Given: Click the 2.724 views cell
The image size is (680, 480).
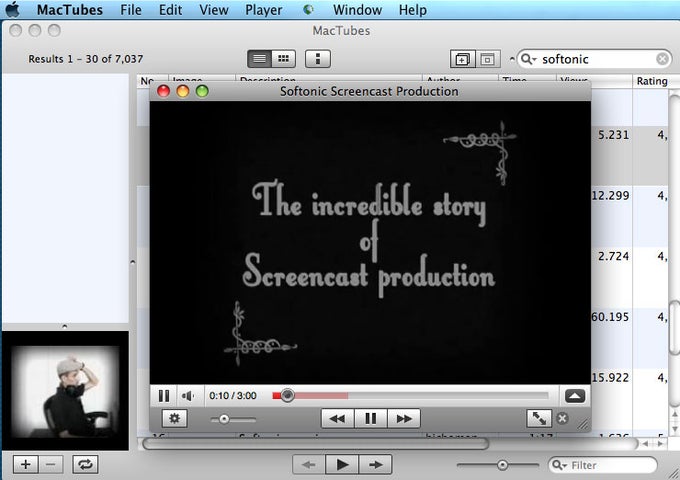Looking at the screenshot, I should tap(613, 256).
